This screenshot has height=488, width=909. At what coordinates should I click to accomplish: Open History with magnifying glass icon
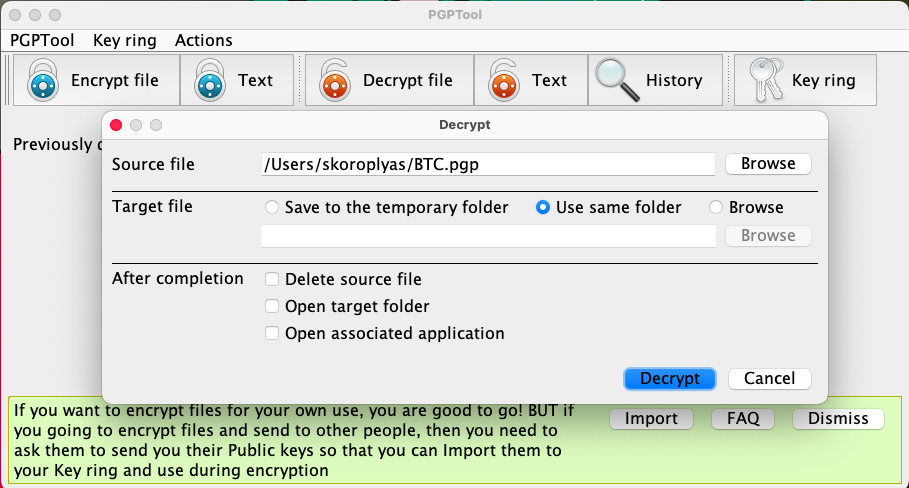click(616, 80)
